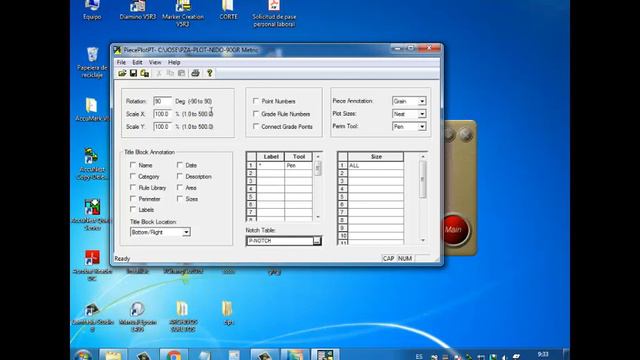Click the ALL cell in Size table
Screen dimensions: 640x360
(x=376, y=165)
